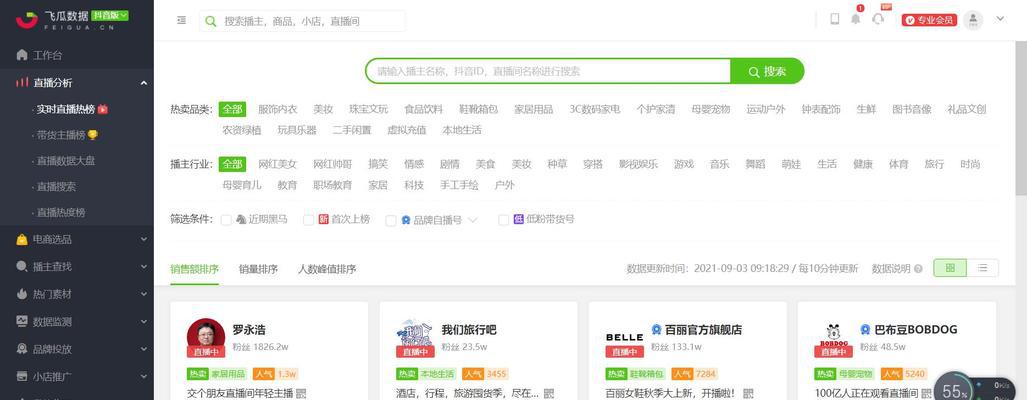Click the 电商选品 bag icon
Screen dimensions: 1027x400
click(x=22, y=240)
